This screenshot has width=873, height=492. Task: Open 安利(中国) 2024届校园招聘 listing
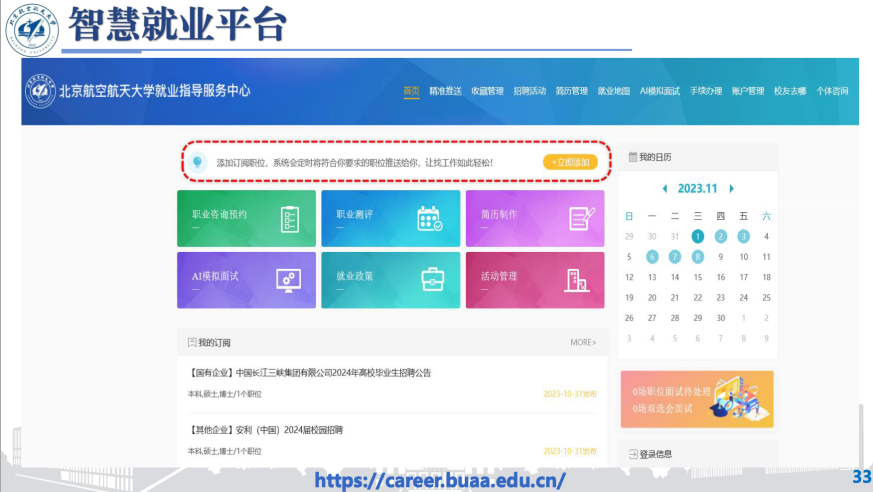266,430
